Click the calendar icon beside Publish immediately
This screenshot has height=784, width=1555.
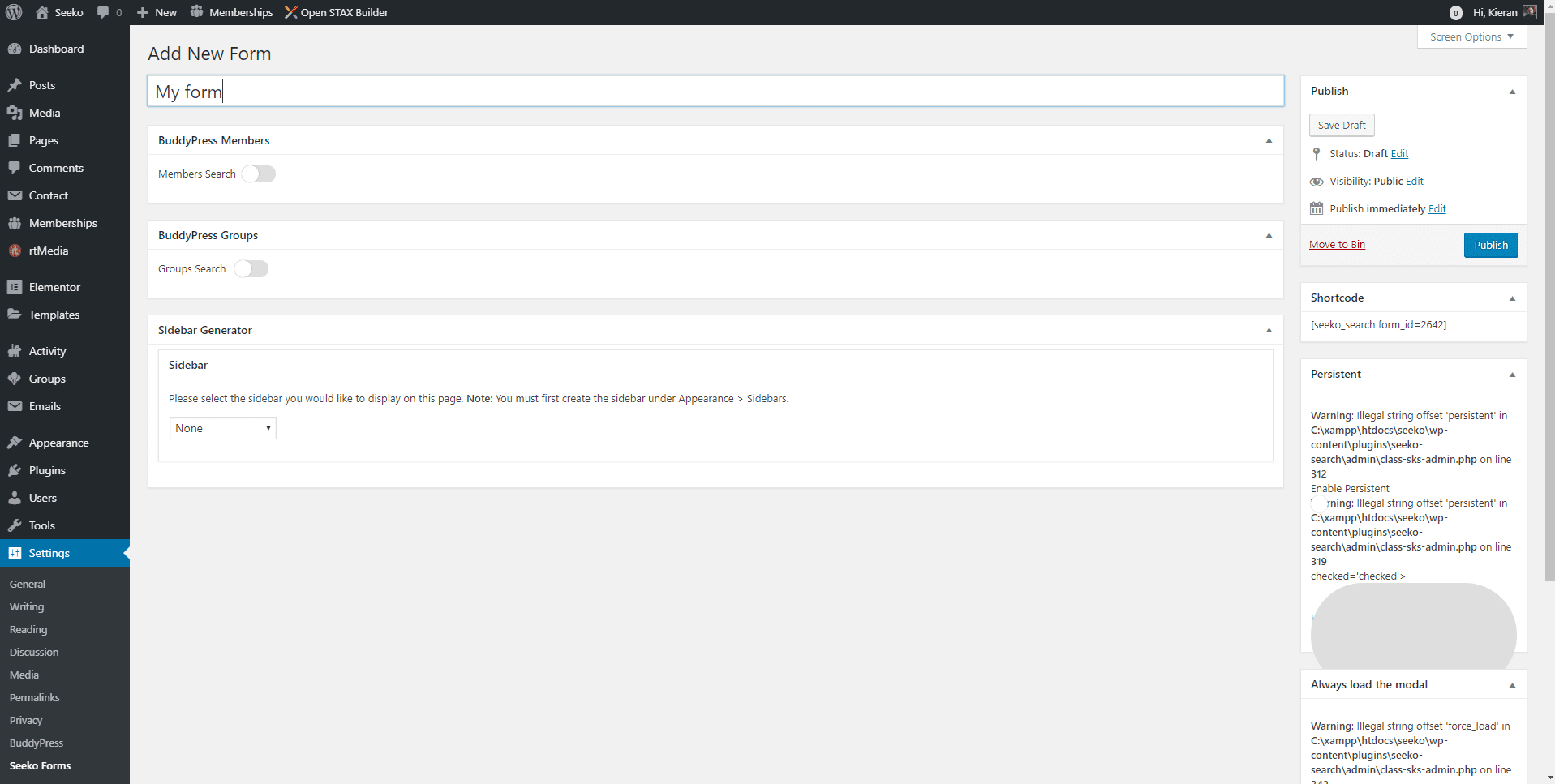pos(1317,208)
